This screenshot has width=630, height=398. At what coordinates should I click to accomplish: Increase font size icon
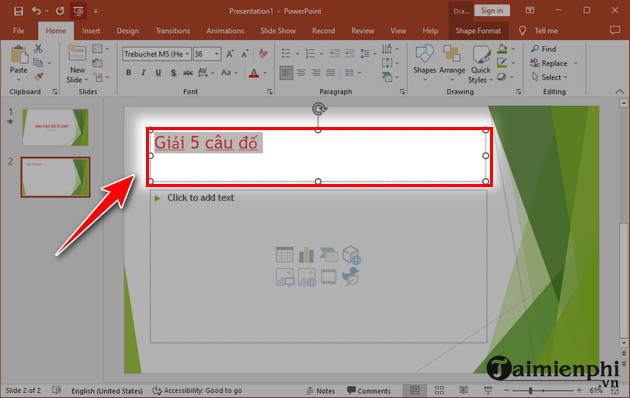pyautogui.click(x=230, y=54)
